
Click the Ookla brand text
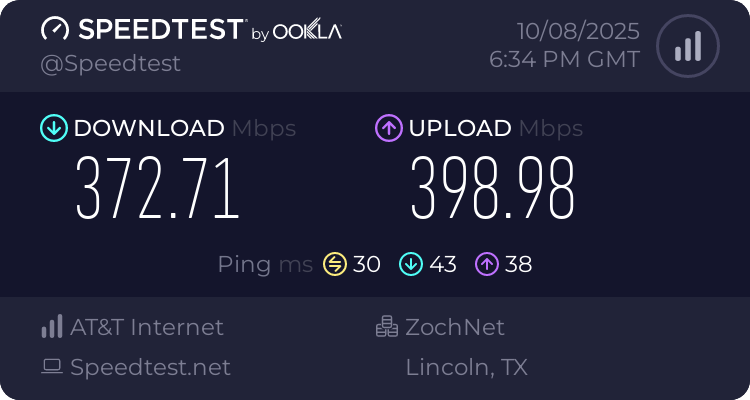click(309, 32)
